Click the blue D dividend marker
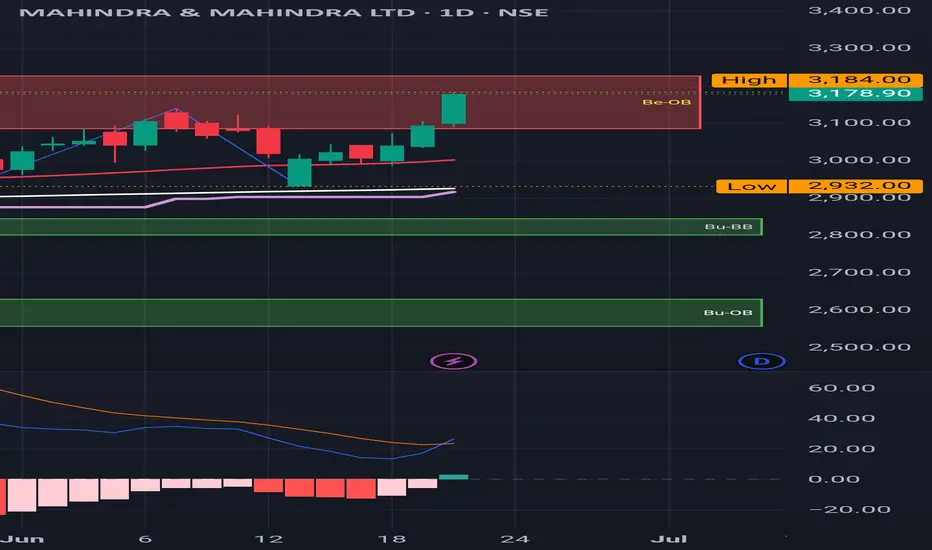Screen dimensions: 932x550 pos(761,361)
